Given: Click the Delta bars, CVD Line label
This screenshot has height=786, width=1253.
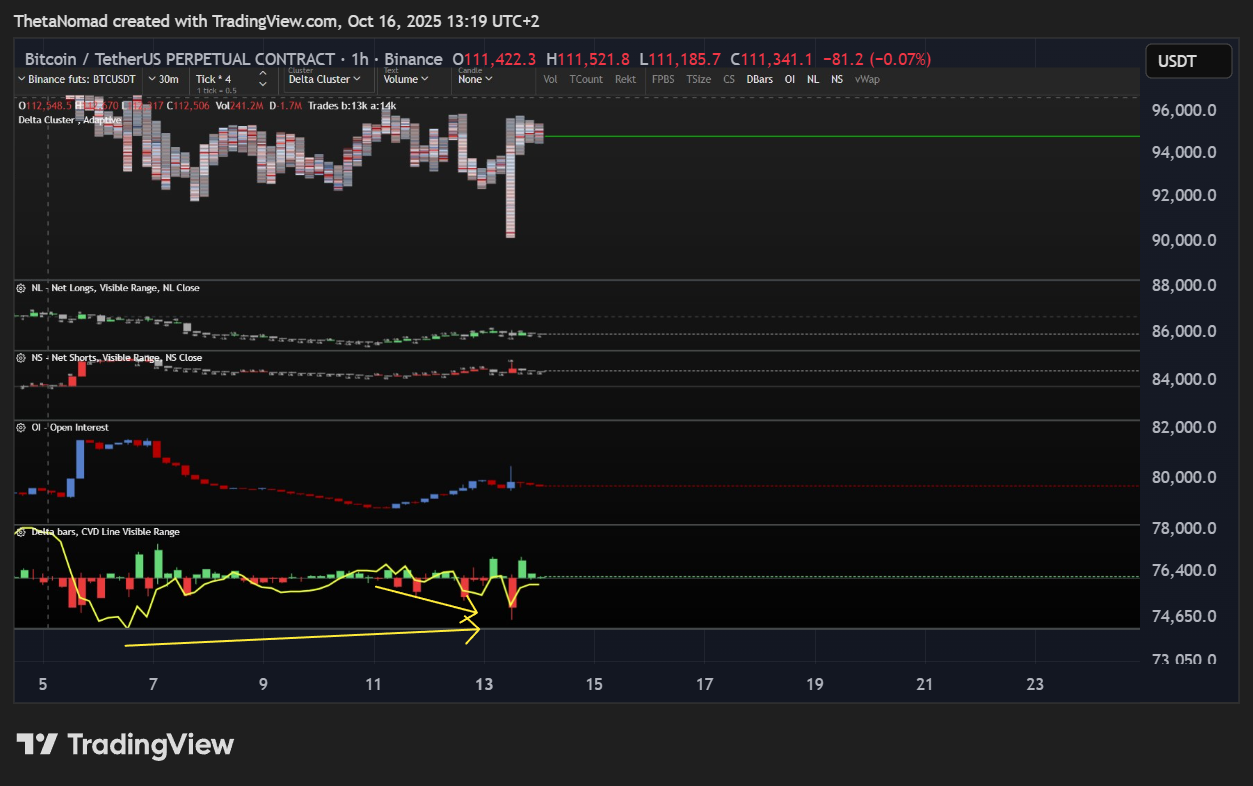Looking at the screenshot, I should coord(105,532).
